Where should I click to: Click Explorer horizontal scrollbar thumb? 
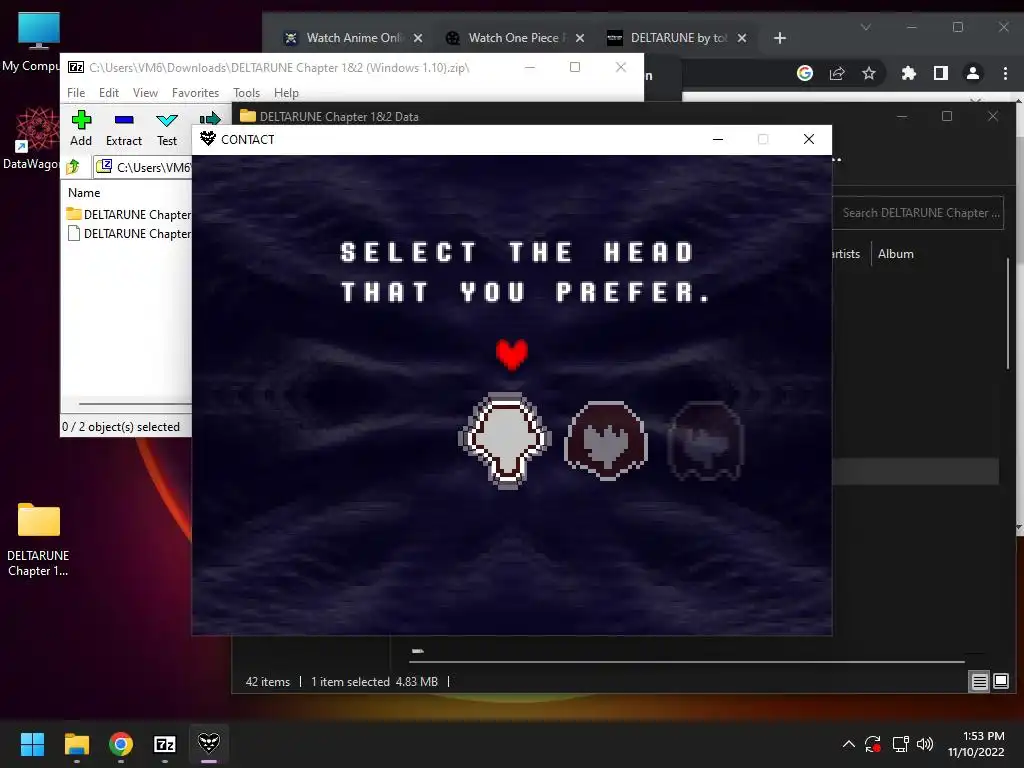tap(687, 662)
